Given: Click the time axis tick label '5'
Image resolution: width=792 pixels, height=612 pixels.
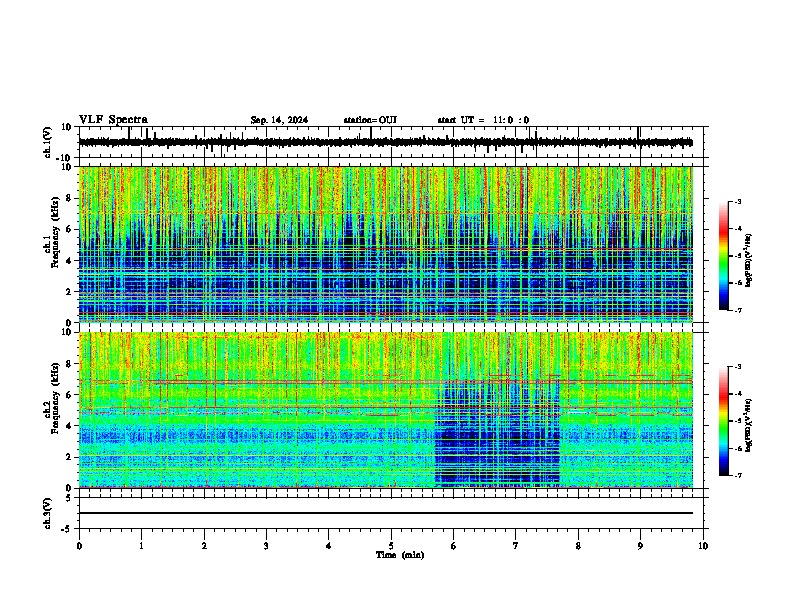Looking at the screenshot, I should point(391,546).
